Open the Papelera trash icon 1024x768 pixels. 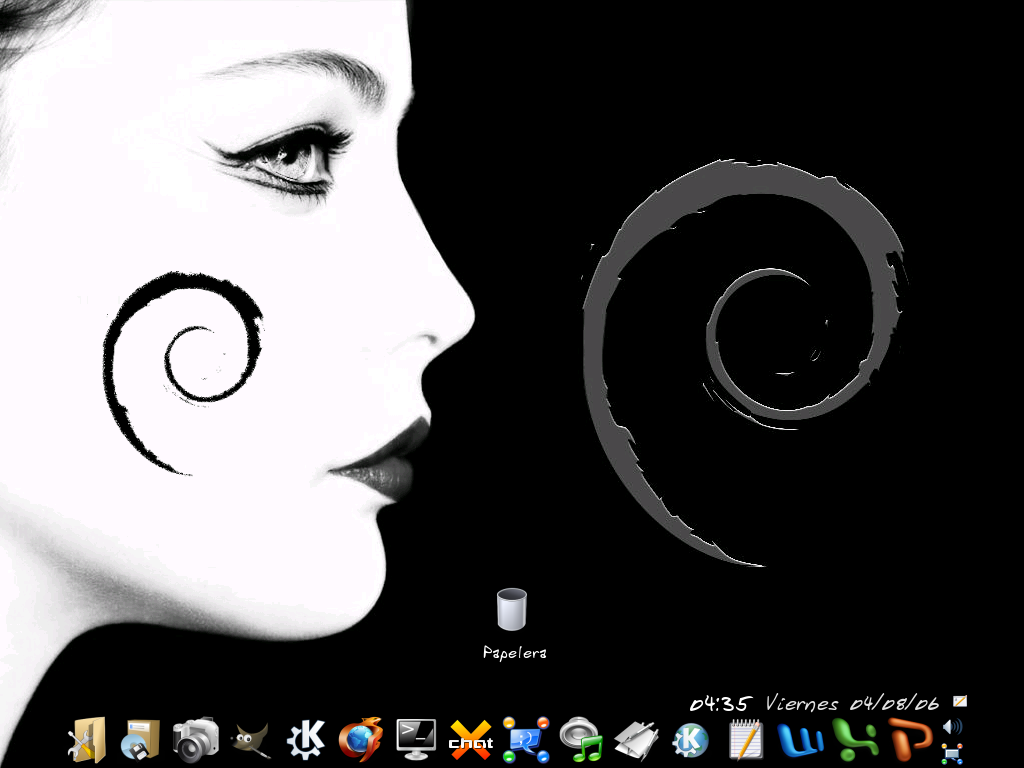click(511, 609)
